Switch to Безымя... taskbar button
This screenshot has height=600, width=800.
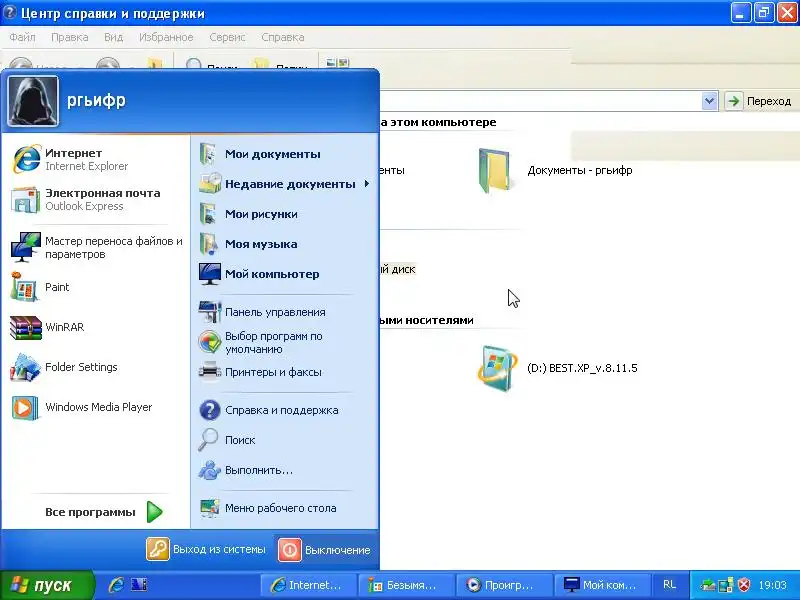[406, 585]
